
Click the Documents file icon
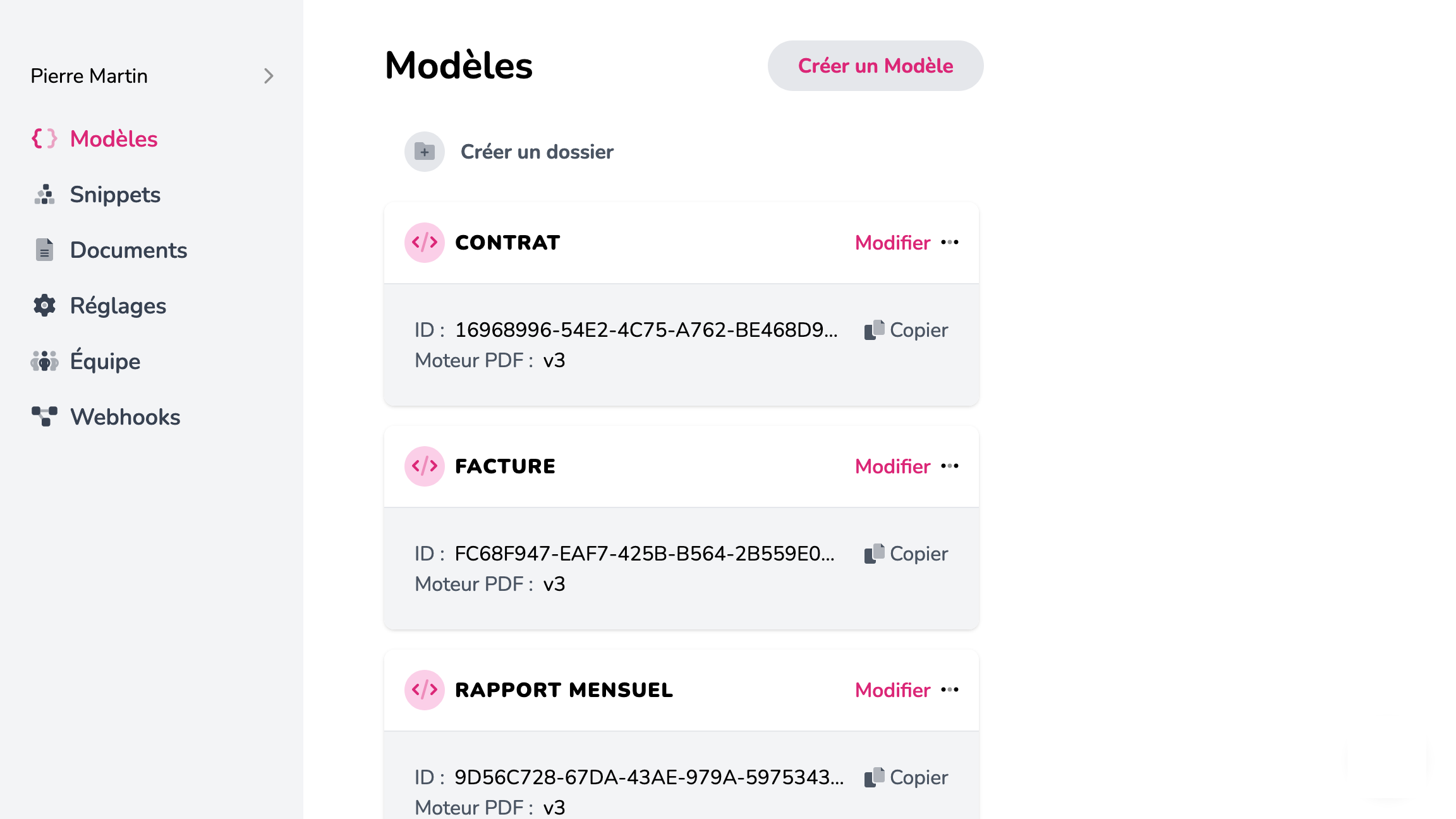pos(44,250)
